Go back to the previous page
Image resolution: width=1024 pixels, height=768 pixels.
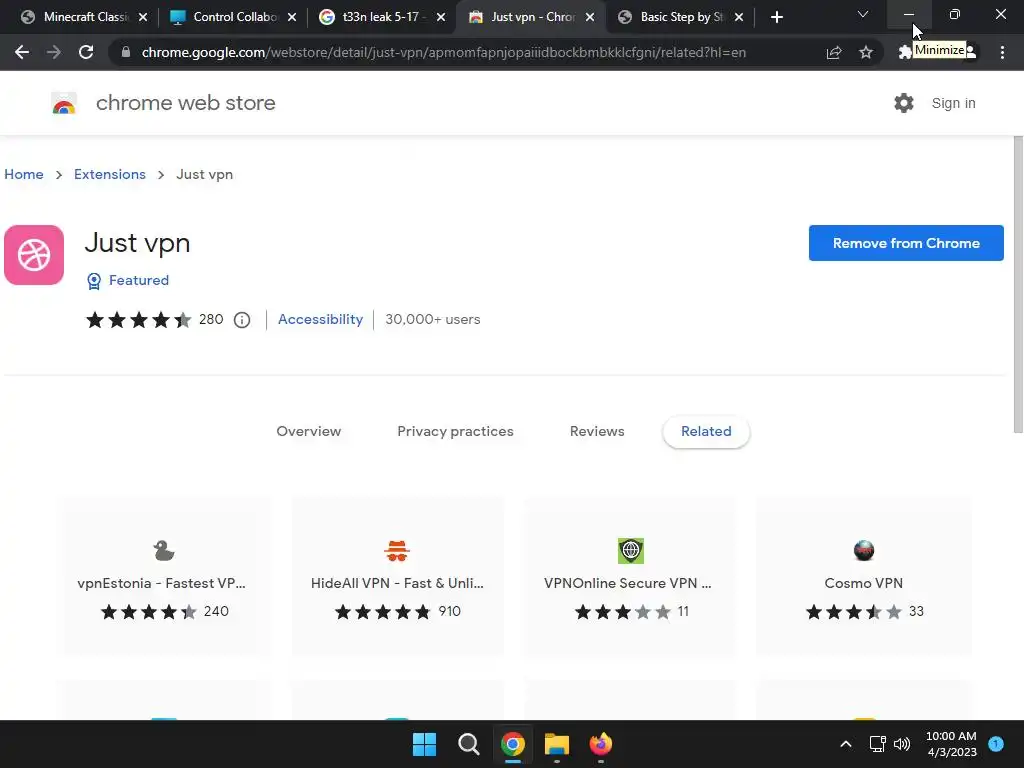click(22, 52)
